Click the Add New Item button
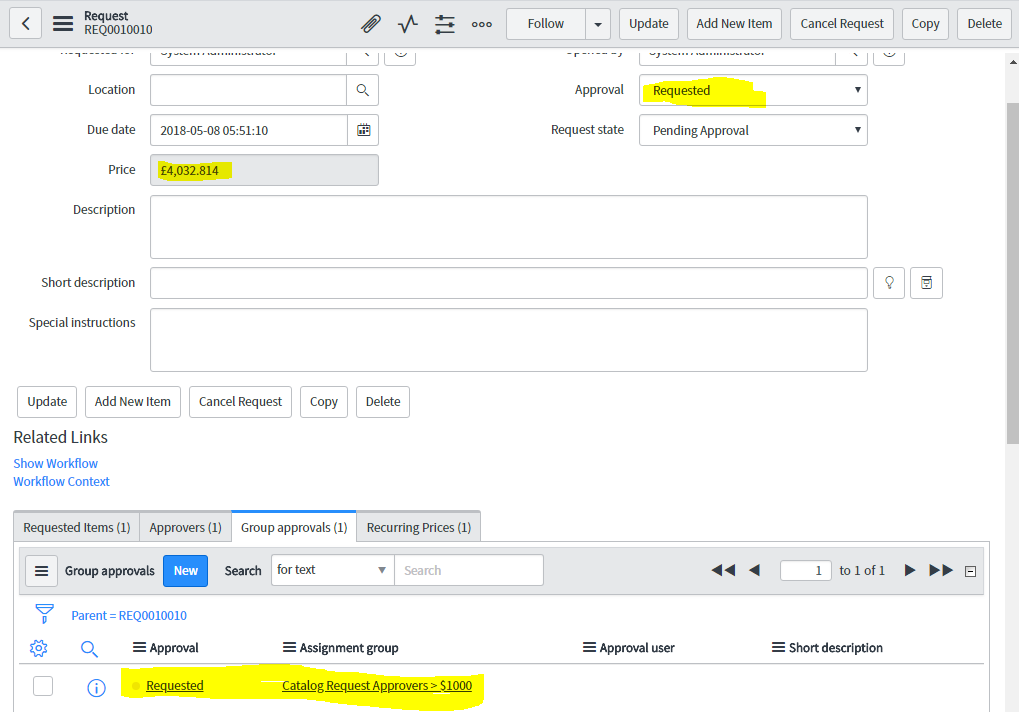 click(x=733, y=23)
